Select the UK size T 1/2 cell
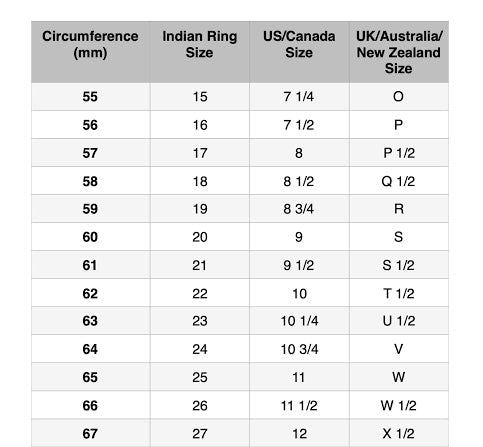The height and width of the screenshot is (447, 483). tap(399, 293)
